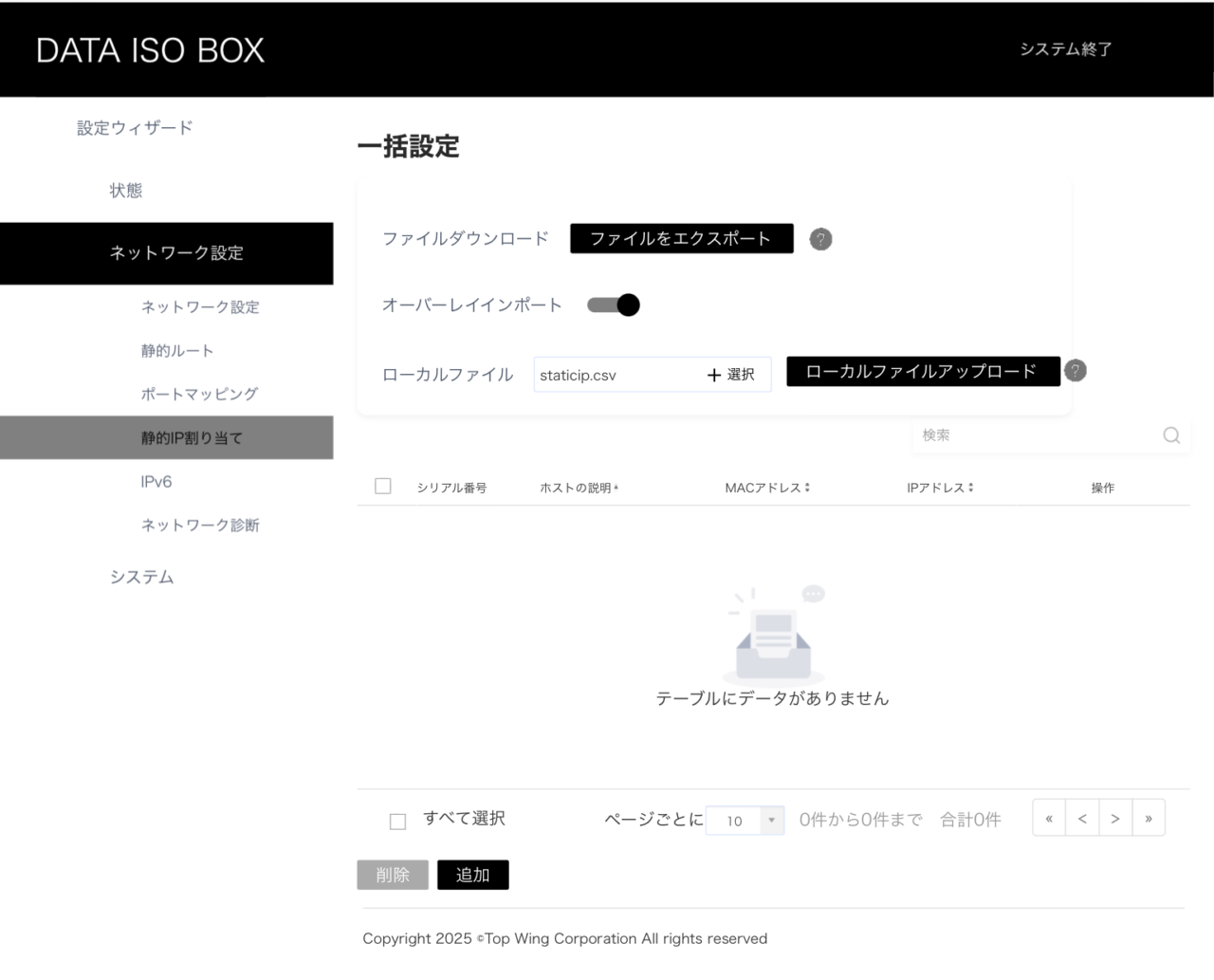Screen dimensions: 1214x980
Task: Sort by ホストの説明 column
Action: click(579, 488)
